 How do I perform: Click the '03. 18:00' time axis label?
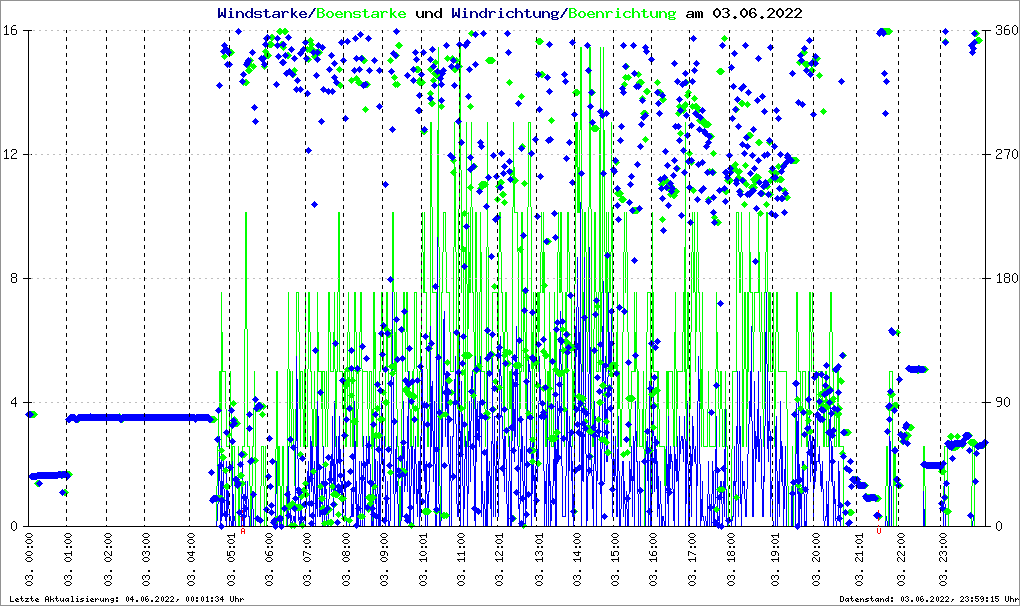click(731, 559)
